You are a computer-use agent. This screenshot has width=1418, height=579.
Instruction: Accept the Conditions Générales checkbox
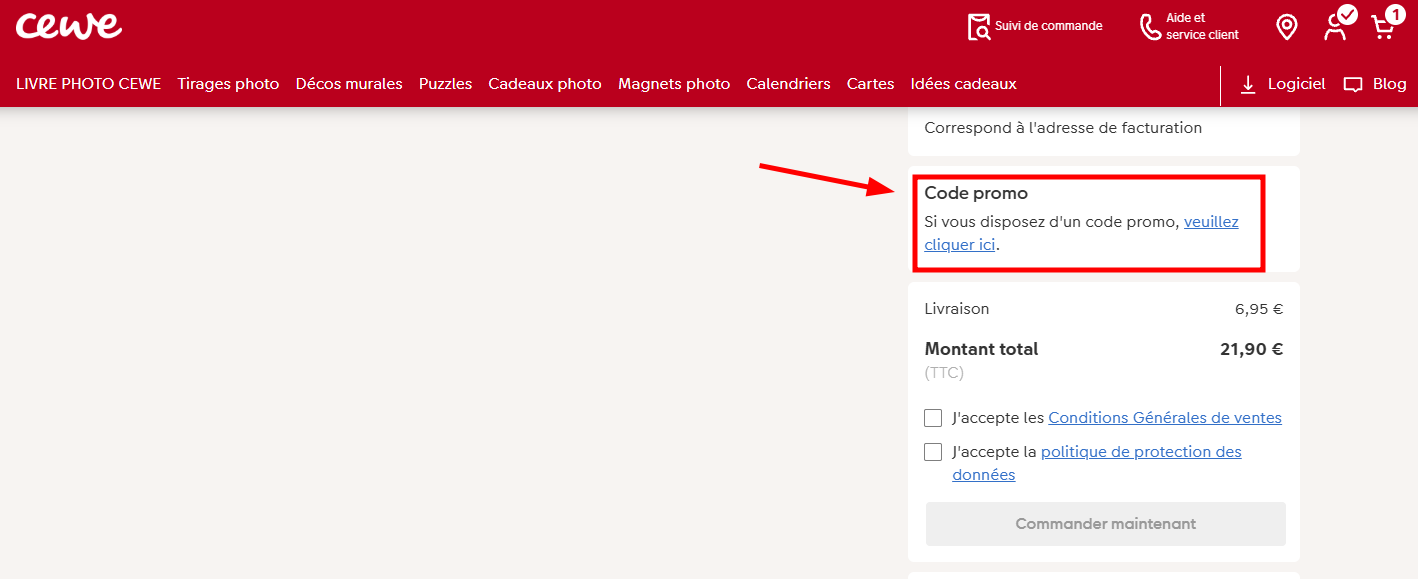pyautogui.click(x=933, y=418)
